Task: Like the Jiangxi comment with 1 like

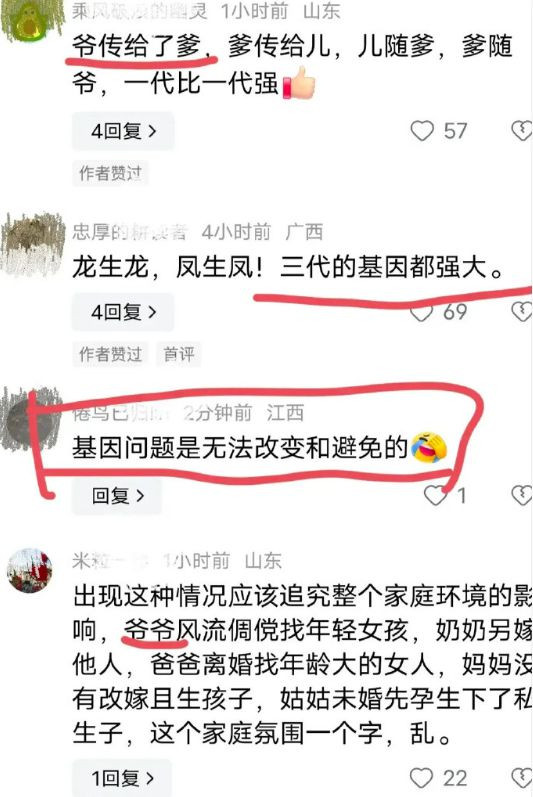Action: coord(435,495)
